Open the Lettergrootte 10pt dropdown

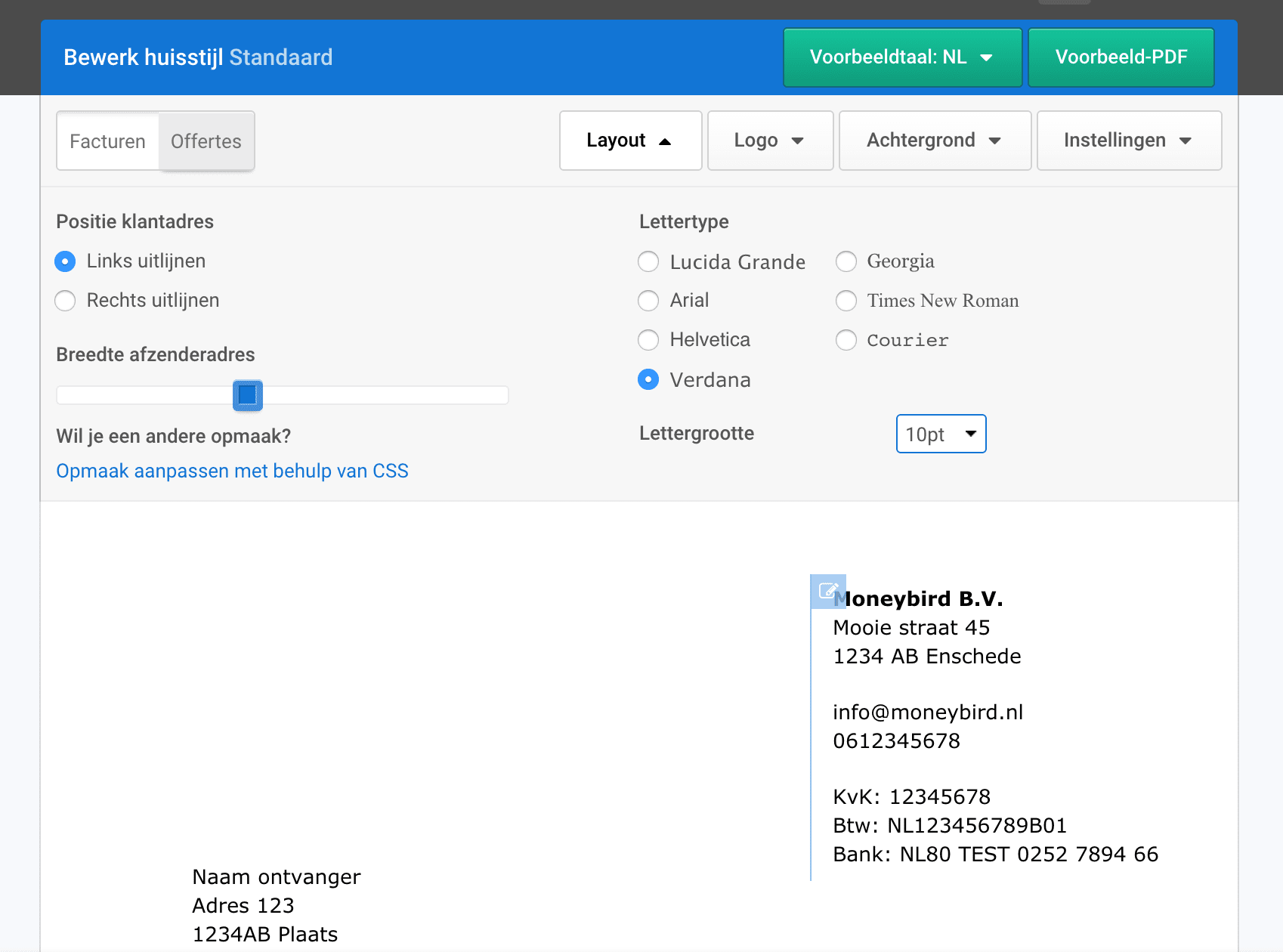click(941, 434)
